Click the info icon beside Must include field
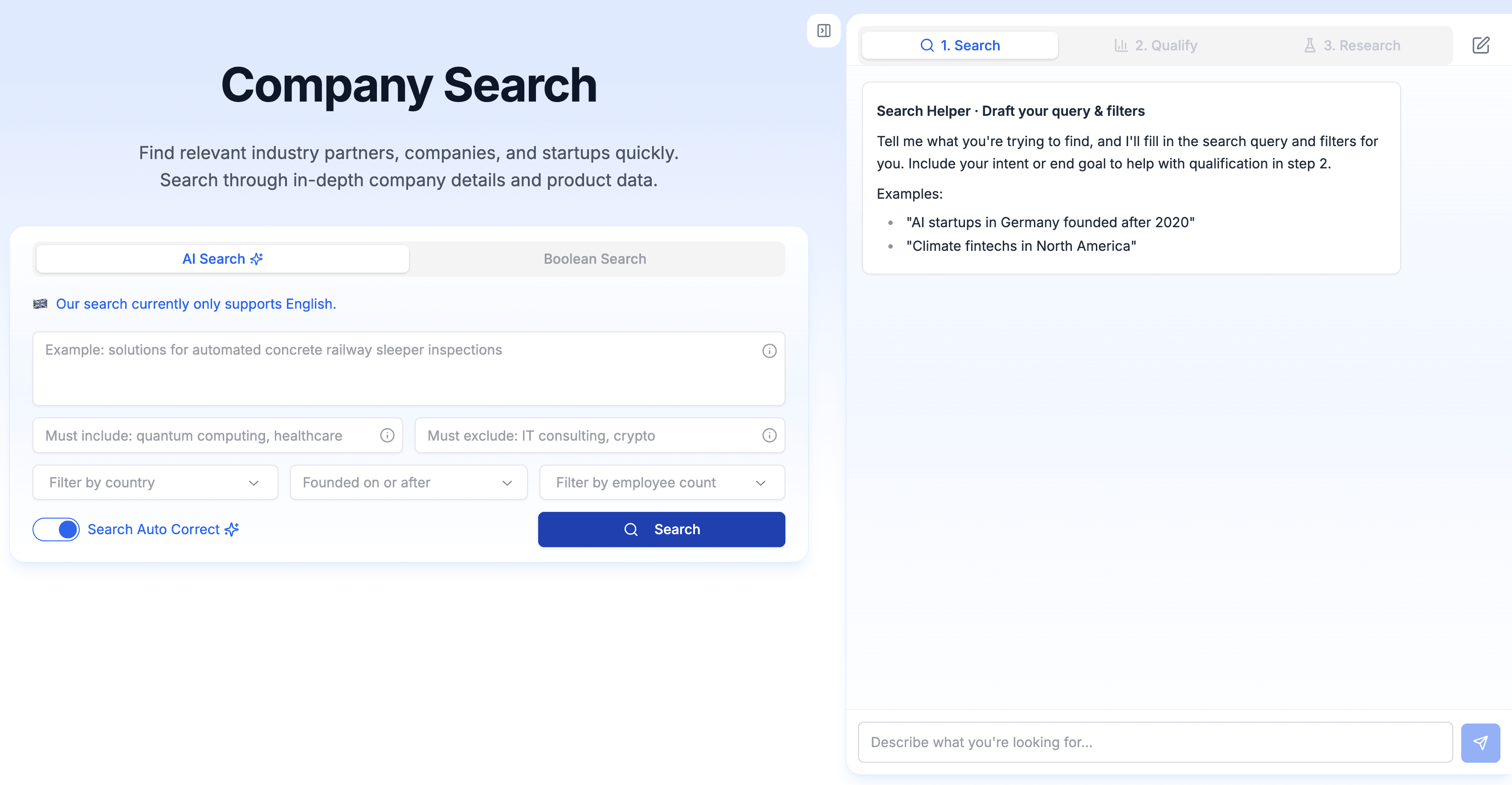Viewport: 1512px width, 785px height. pyautogui.click(x=387, y=435)
